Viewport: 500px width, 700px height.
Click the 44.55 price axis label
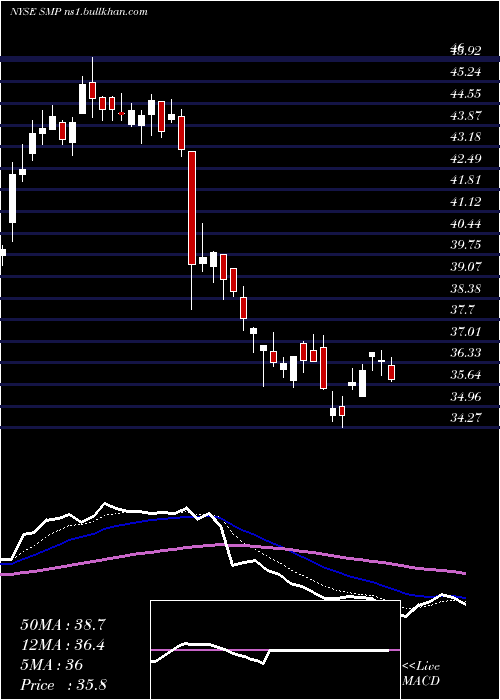pos(466,94)
